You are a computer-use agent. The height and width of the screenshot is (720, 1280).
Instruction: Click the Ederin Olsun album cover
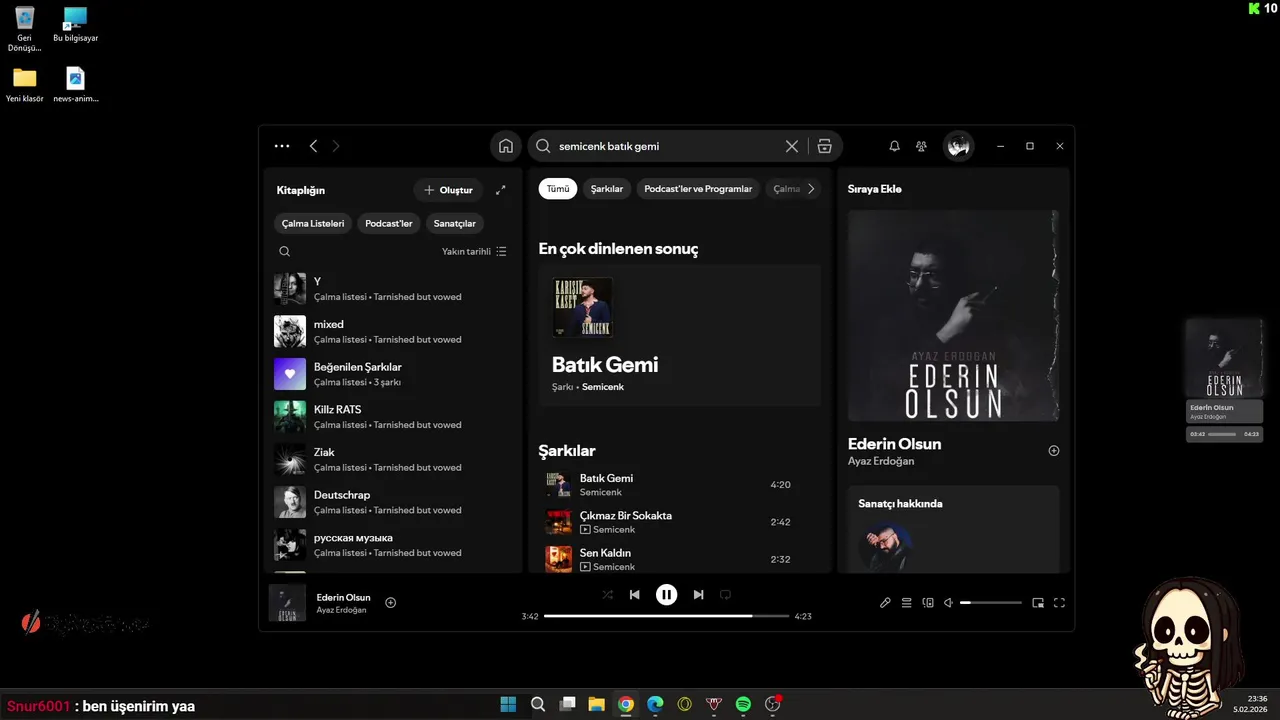coord(953,316)
